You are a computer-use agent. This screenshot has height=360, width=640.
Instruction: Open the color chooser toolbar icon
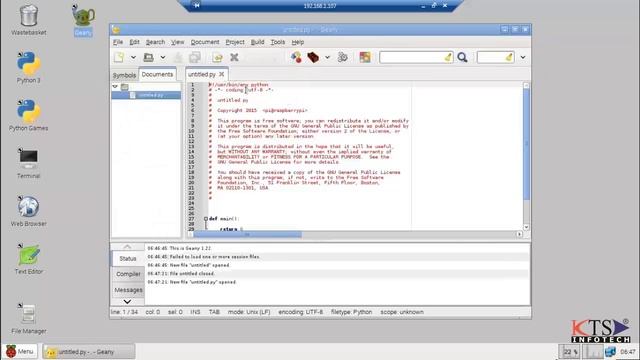tap(365, 57)
